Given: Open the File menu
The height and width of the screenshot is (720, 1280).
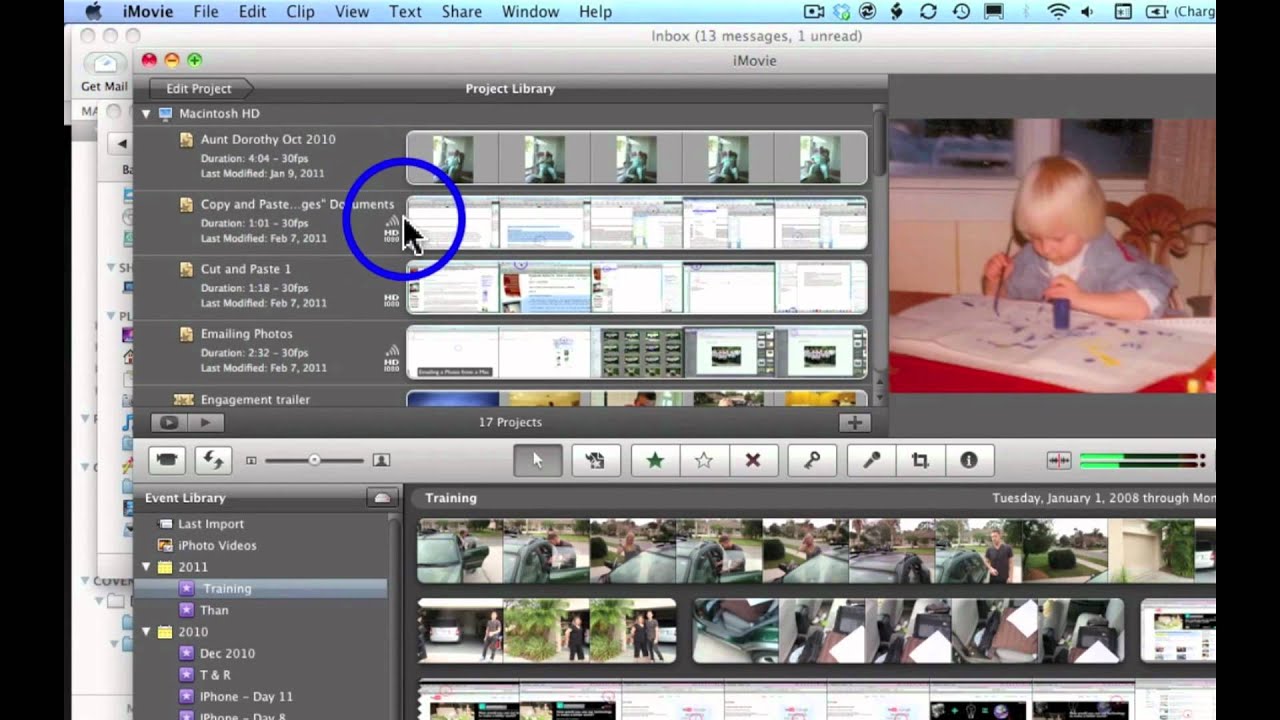Looking at the screenshot, I should pyautogui.click(x=206, y=12).
